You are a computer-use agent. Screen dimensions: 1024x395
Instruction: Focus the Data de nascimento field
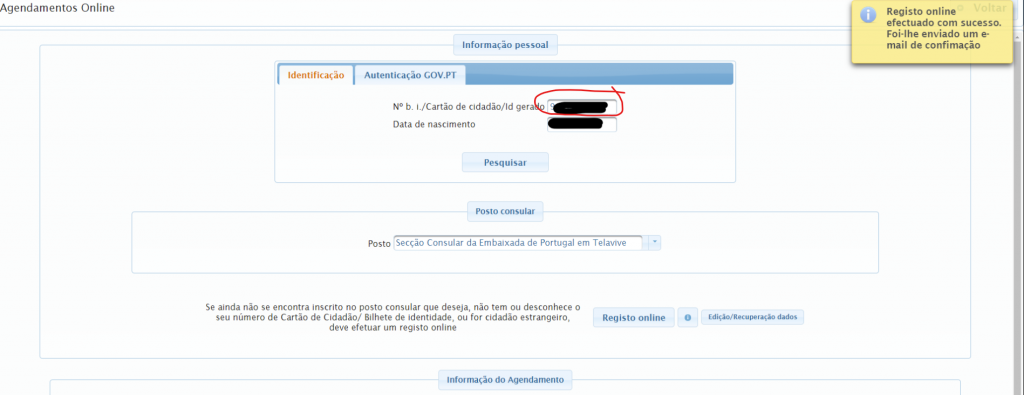[x=581, y=124]
